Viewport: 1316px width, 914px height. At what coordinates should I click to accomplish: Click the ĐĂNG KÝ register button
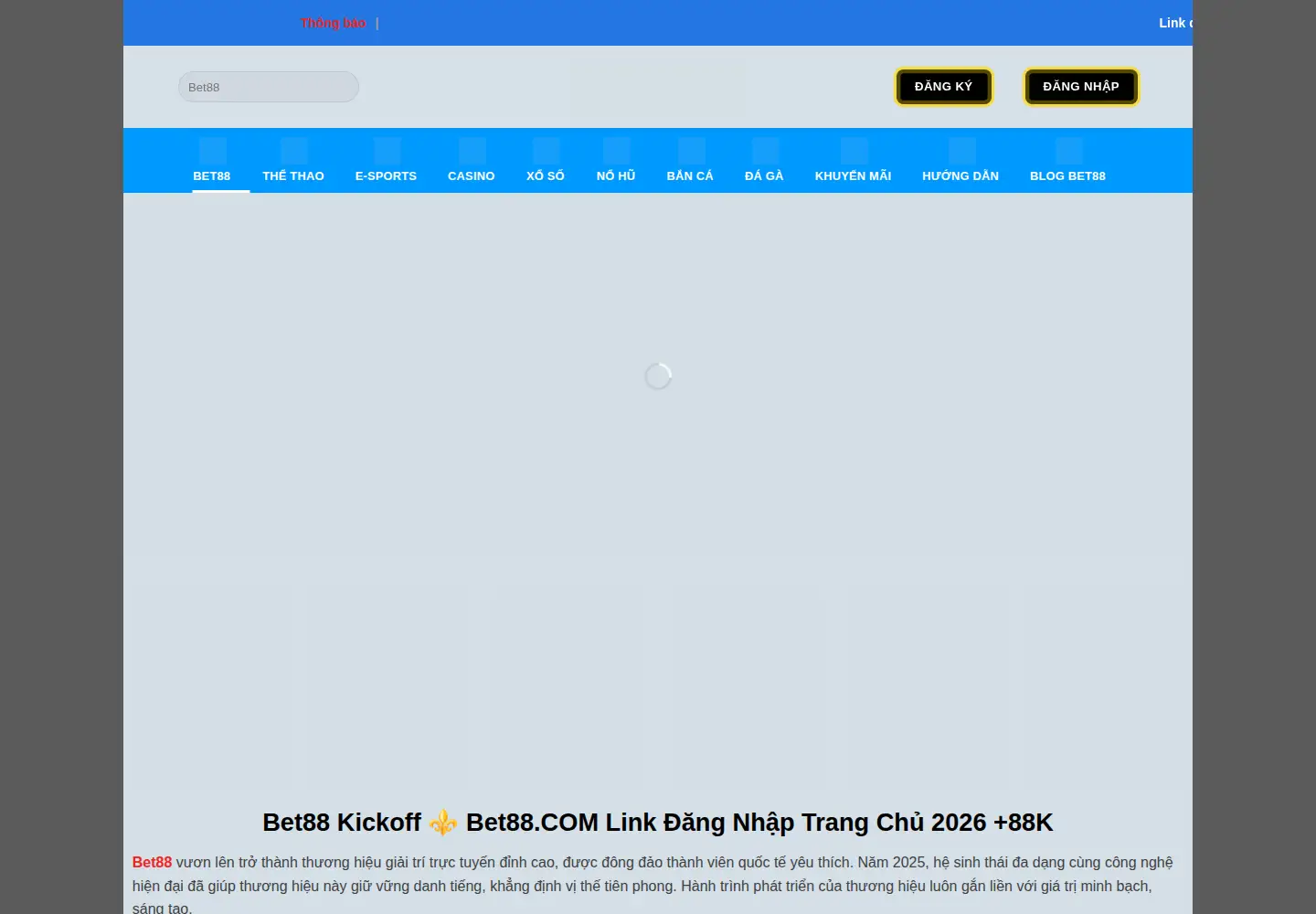(943, 87)
